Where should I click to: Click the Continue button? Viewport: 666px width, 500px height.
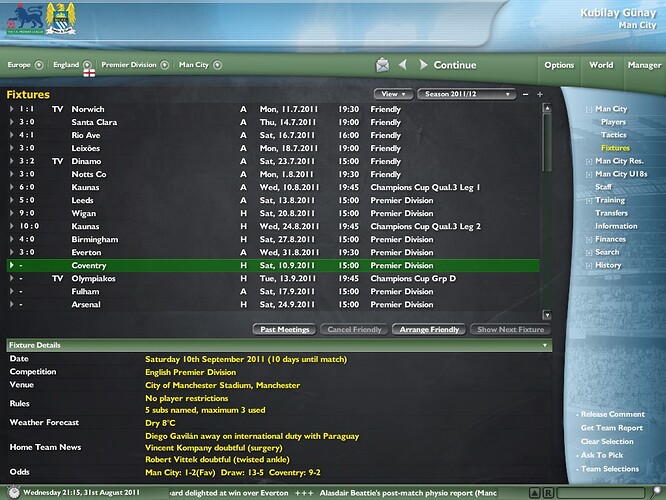[455, 65]
